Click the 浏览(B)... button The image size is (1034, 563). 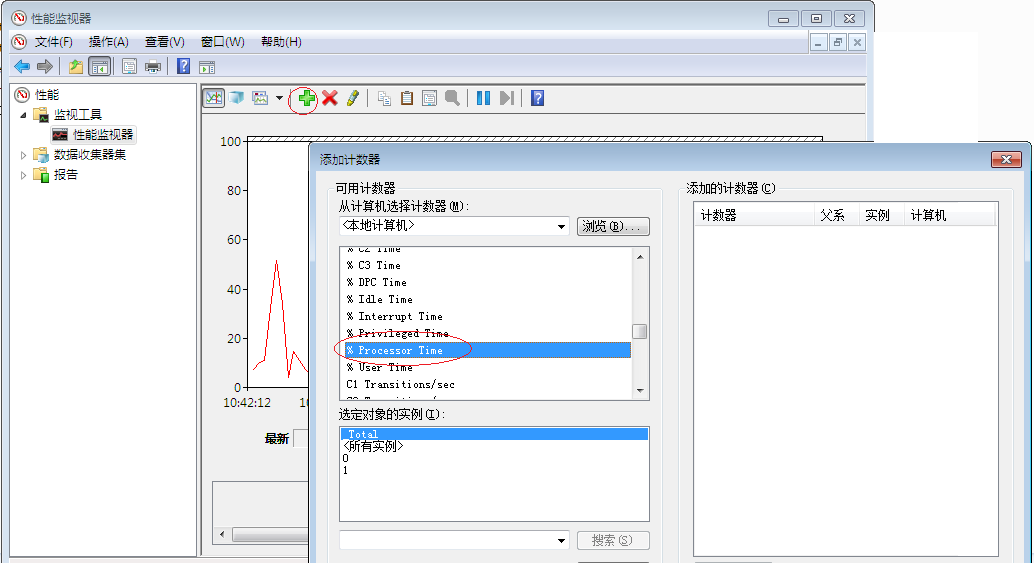coord(613,226)
